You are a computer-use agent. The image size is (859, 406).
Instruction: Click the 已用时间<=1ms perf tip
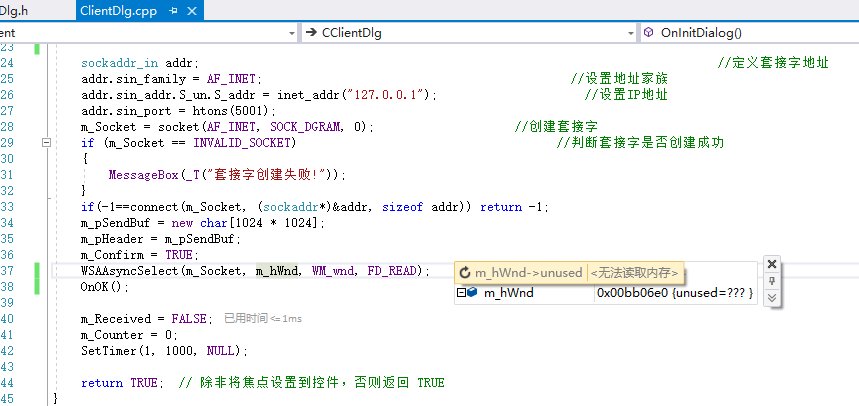263,318
